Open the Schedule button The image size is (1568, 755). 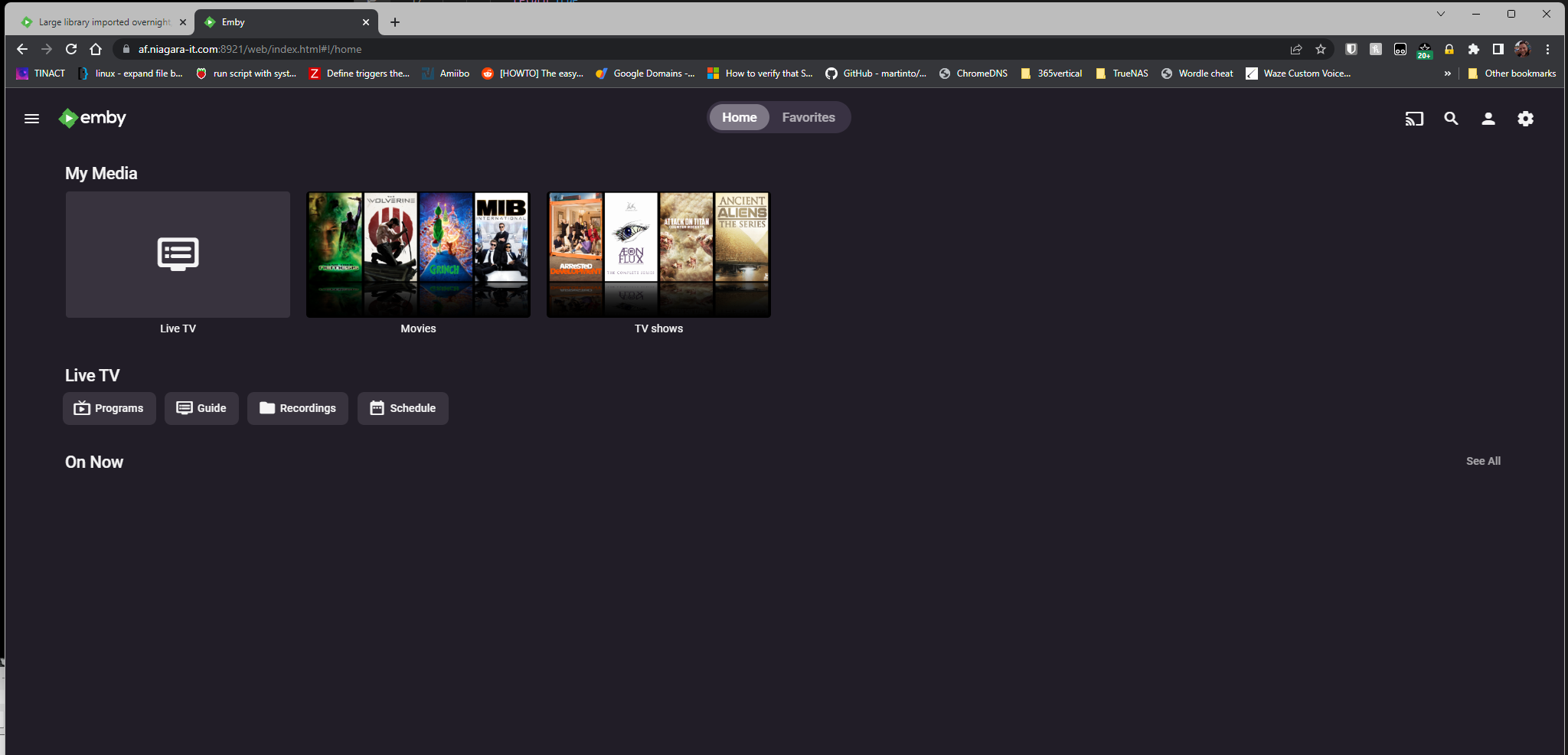(403, 408)
